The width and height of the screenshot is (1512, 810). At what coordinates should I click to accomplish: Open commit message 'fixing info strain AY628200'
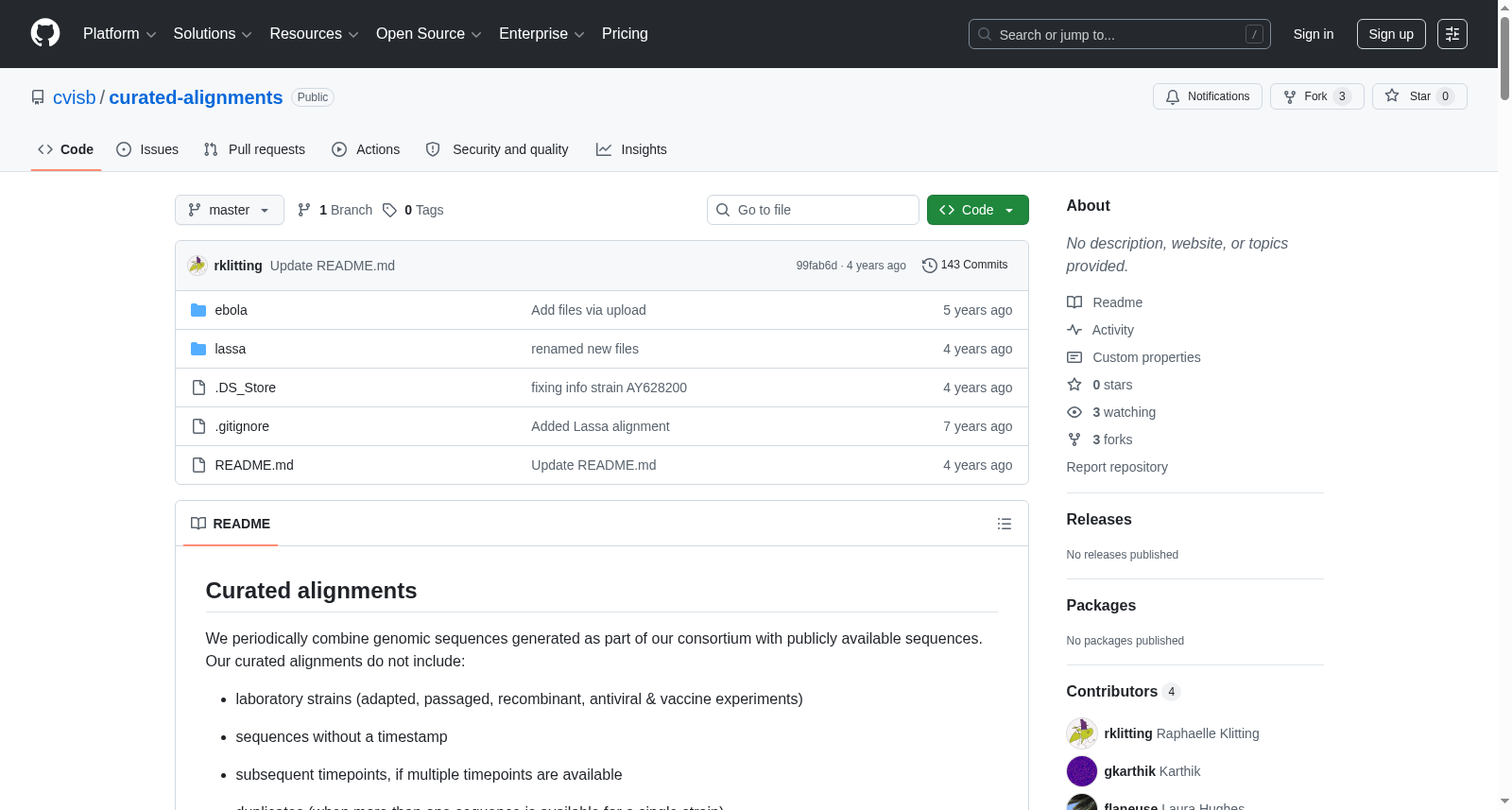(x=609, y=388)
